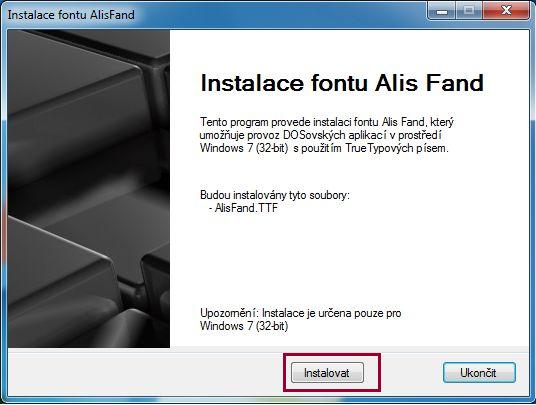Click Windows 7 (32-bit) in the warning
The height and width of the screenshot is (405, 536).
(244, 326)
